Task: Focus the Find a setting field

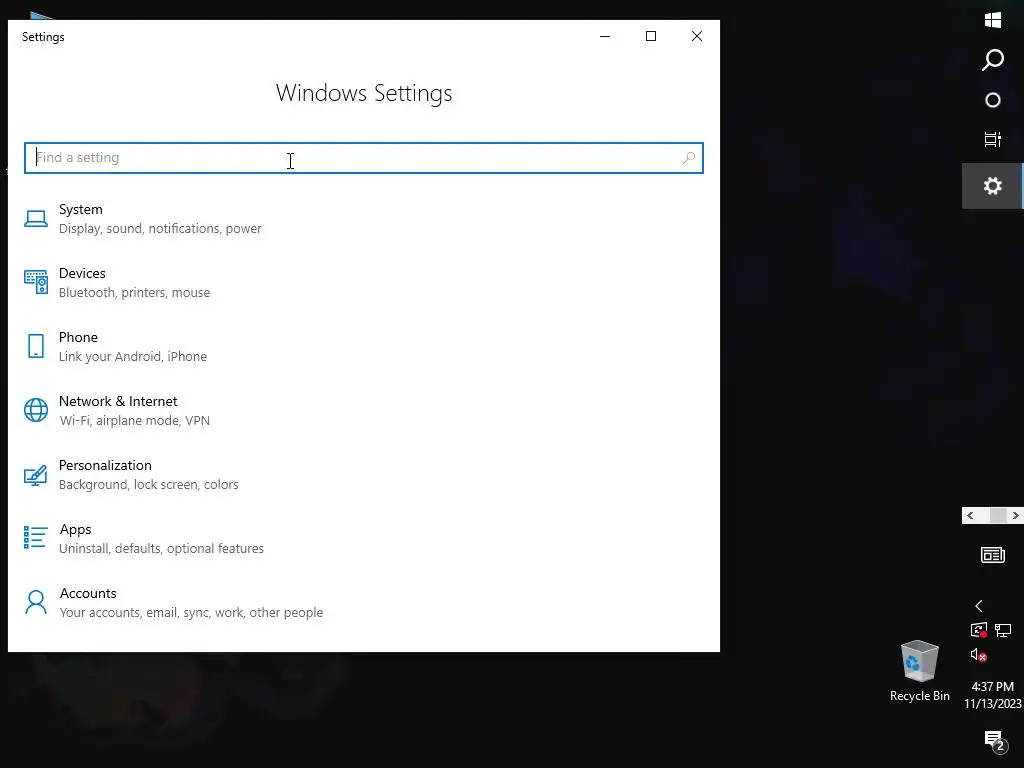Action: [x=364, y=157]
